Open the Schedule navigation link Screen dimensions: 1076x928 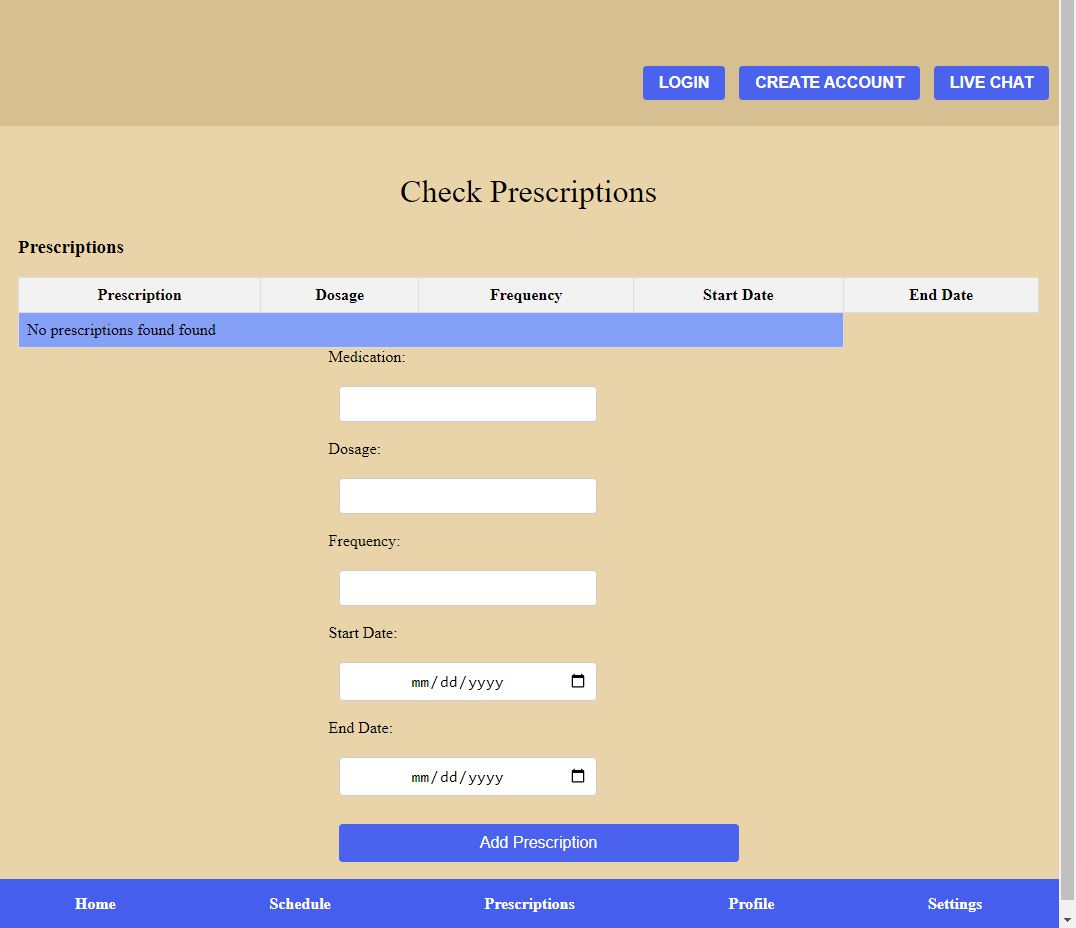click(299, 904)
